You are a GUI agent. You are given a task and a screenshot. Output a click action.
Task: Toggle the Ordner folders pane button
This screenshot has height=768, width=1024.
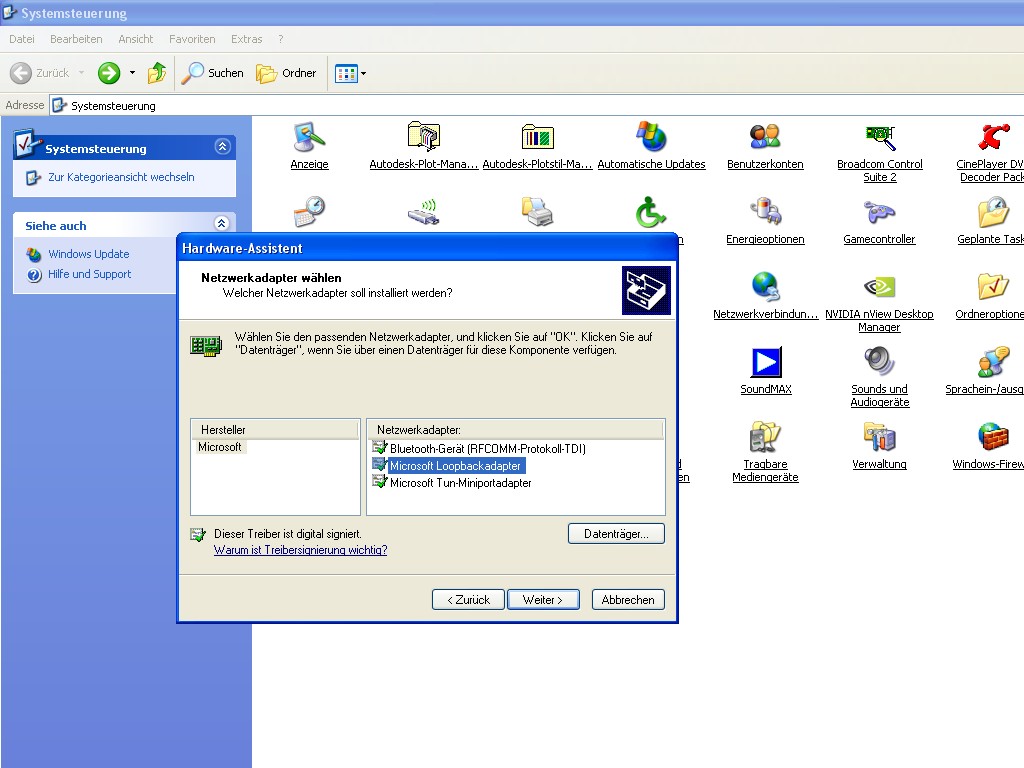(286, 72)
